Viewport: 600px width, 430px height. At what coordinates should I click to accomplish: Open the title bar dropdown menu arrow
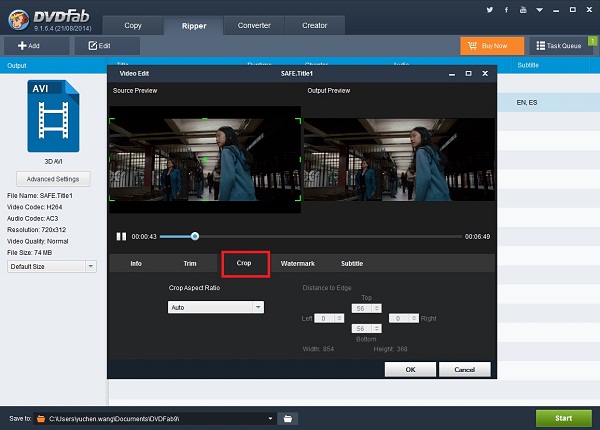539,10
